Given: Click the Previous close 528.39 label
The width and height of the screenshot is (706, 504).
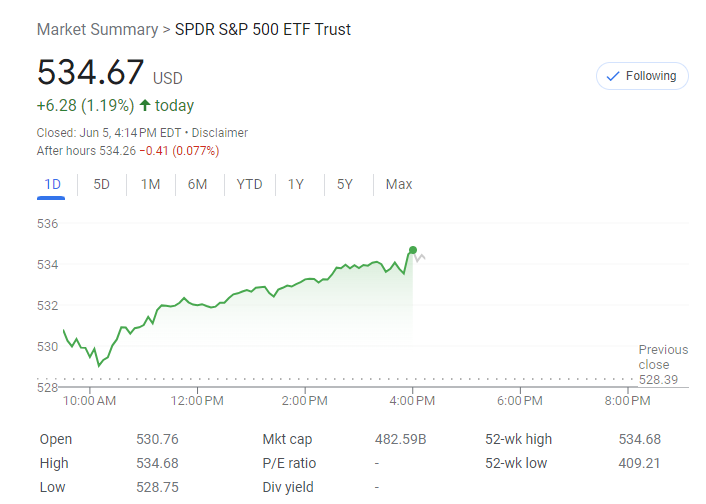Looking at the screenshot, I should [x=663, y=364].
